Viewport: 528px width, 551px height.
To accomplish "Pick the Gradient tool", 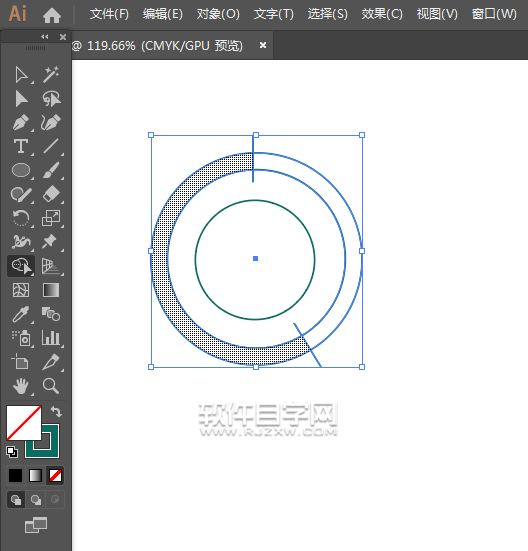I will point(51,290).
